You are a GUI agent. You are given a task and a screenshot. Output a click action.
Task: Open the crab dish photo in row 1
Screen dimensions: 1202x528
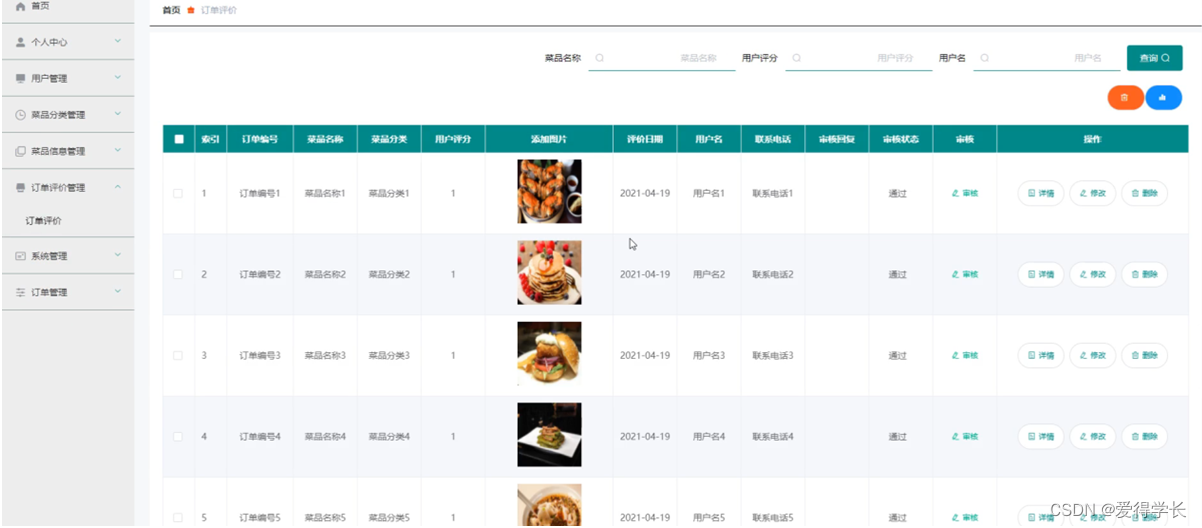[549, 191]
